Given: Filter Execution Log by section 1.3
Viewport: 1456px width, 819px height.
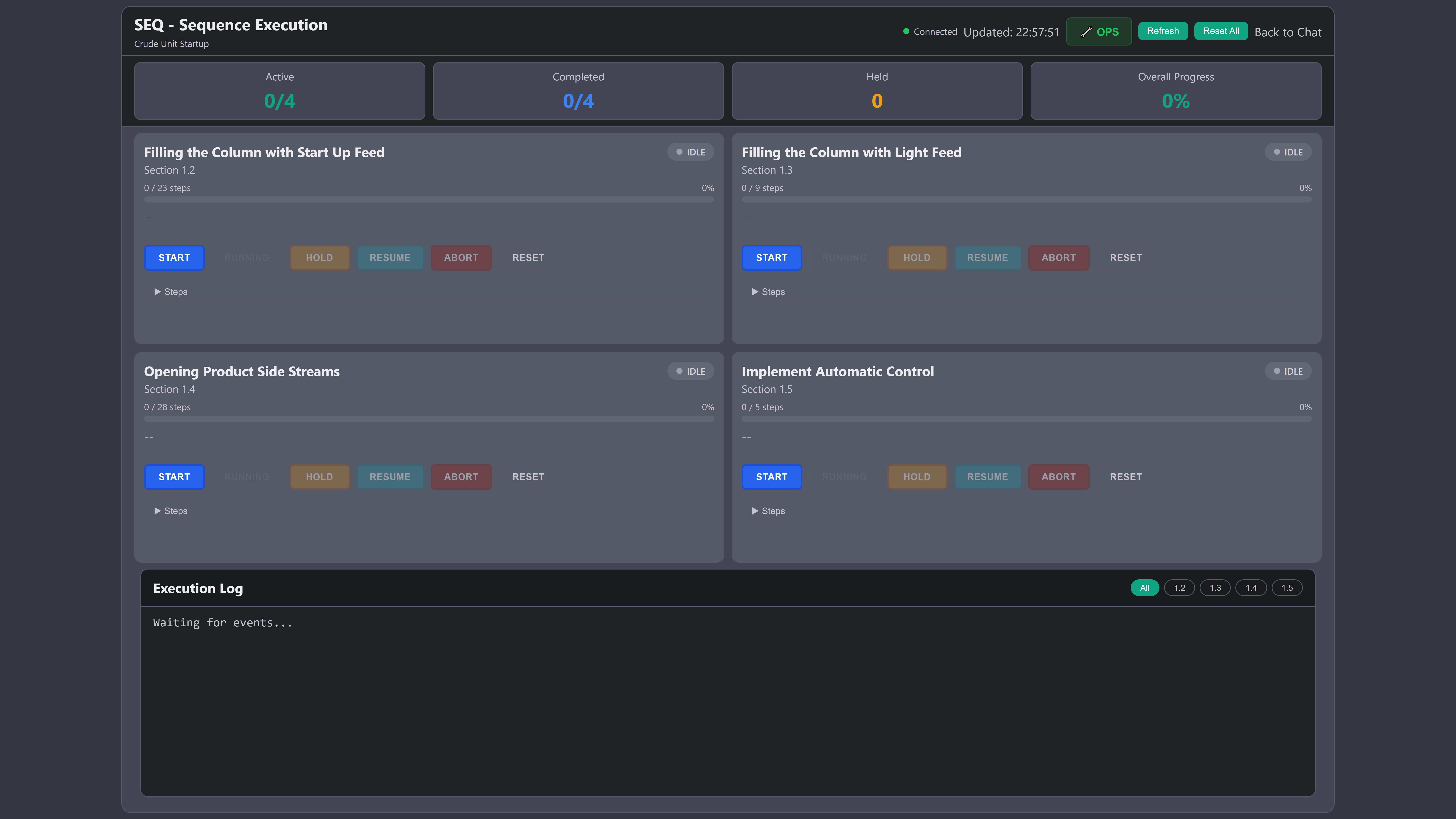Looking at the screenshot, I should pos(1215,588).
